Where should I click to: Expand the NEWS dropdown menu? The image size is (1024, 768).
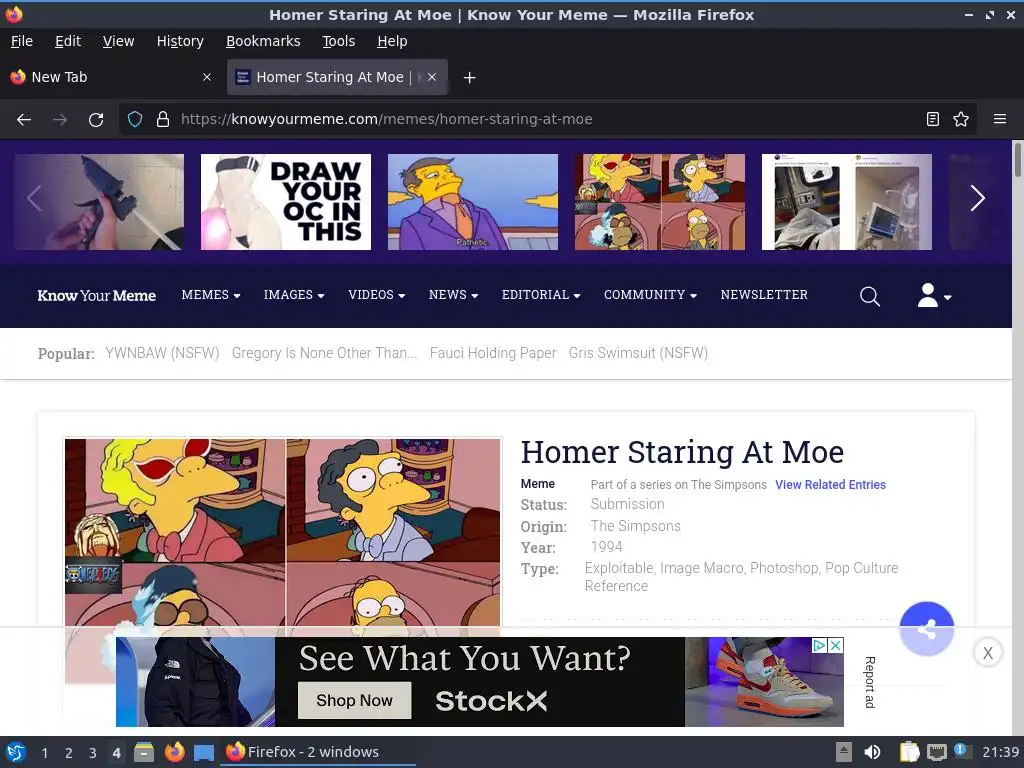(x=453, y=295)
